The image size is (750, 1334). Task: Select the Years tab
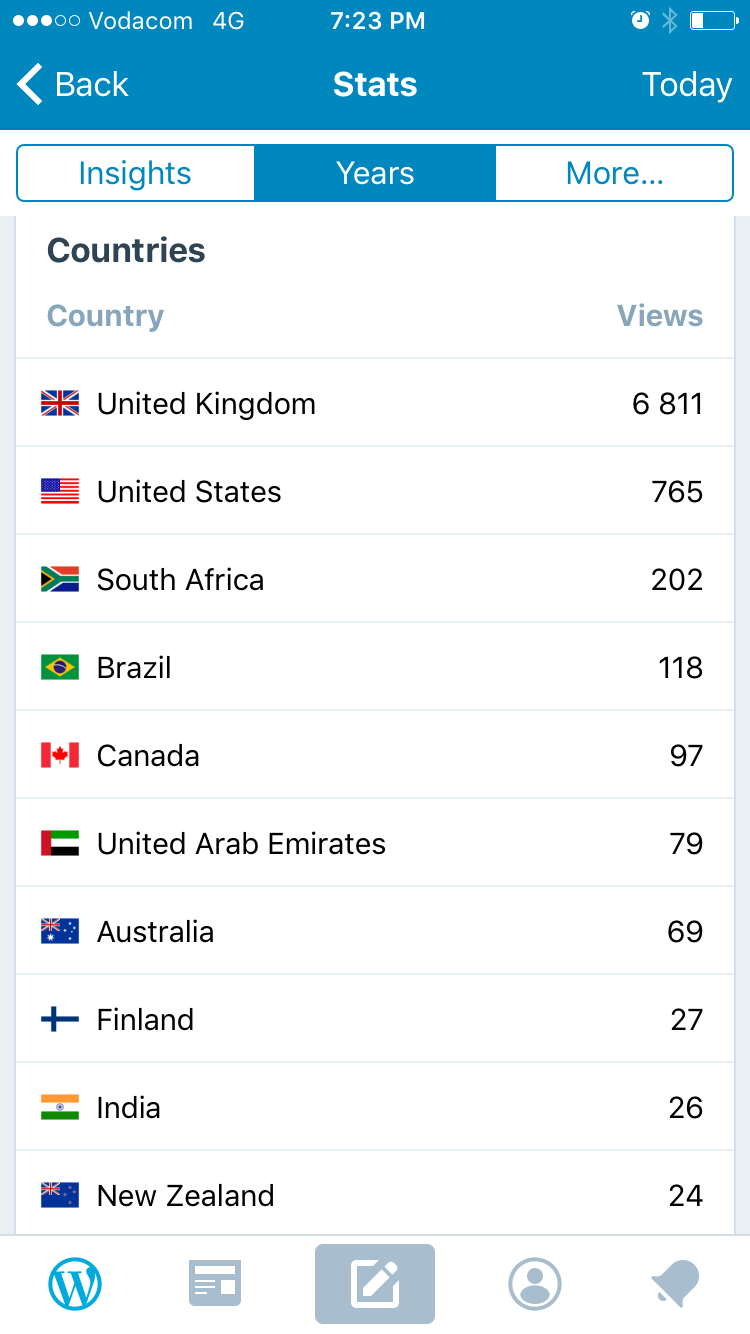[x=375, y=173]
